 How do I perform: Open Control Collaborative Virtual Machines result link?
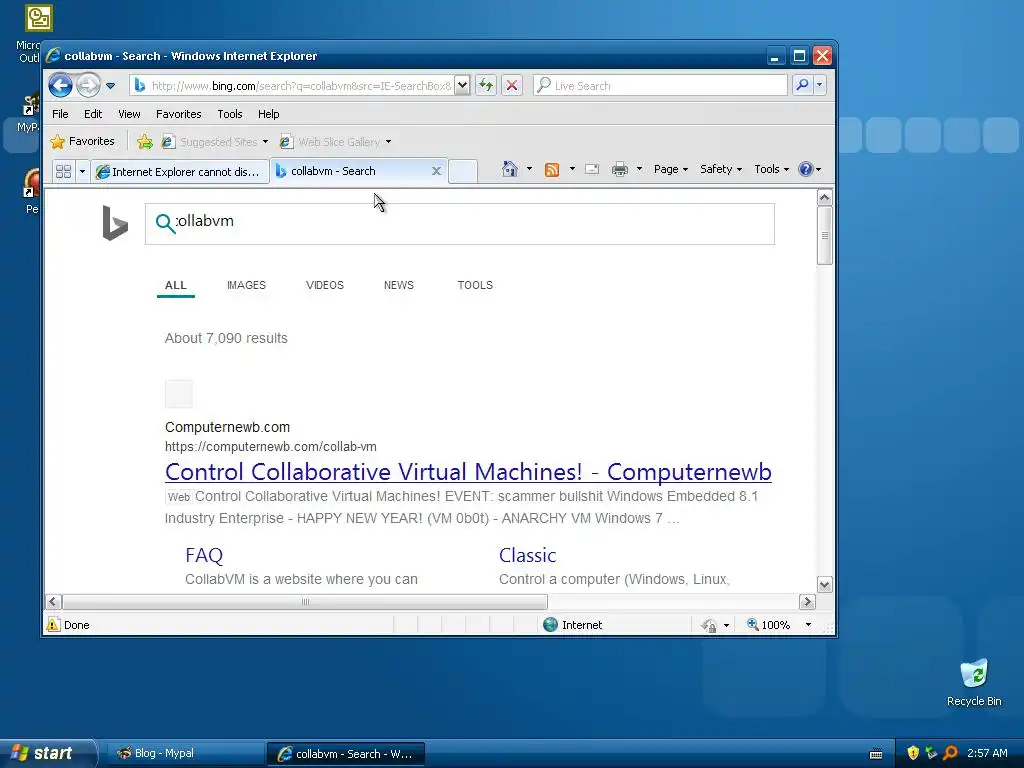coord(468,472)
